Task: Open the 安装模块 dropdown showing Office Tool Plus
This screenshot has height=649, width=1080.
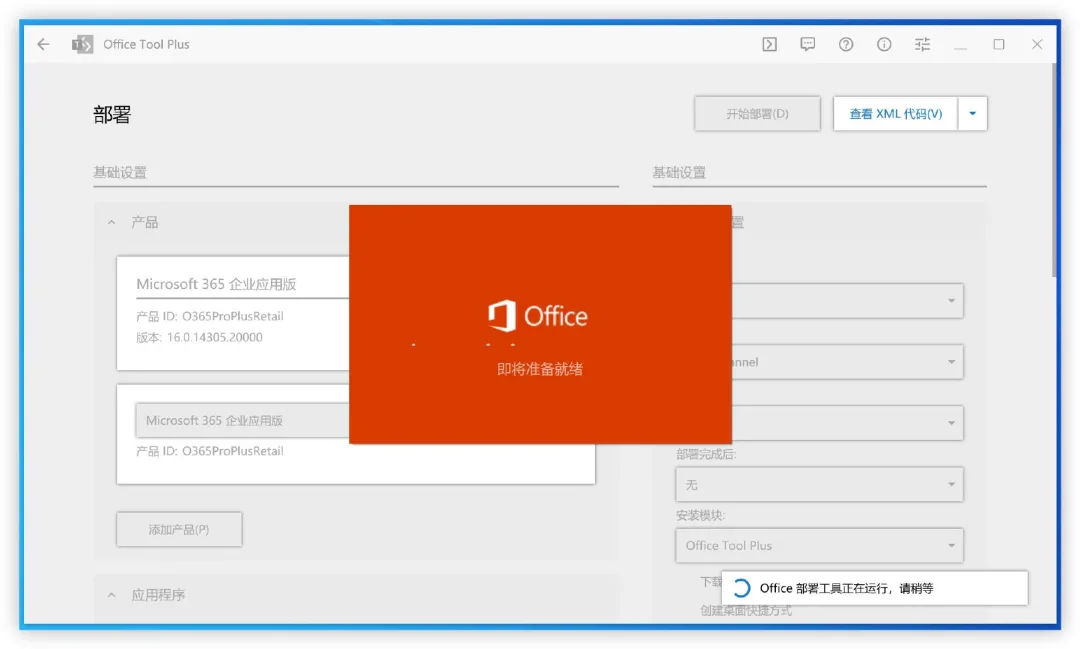Action: 819,545
